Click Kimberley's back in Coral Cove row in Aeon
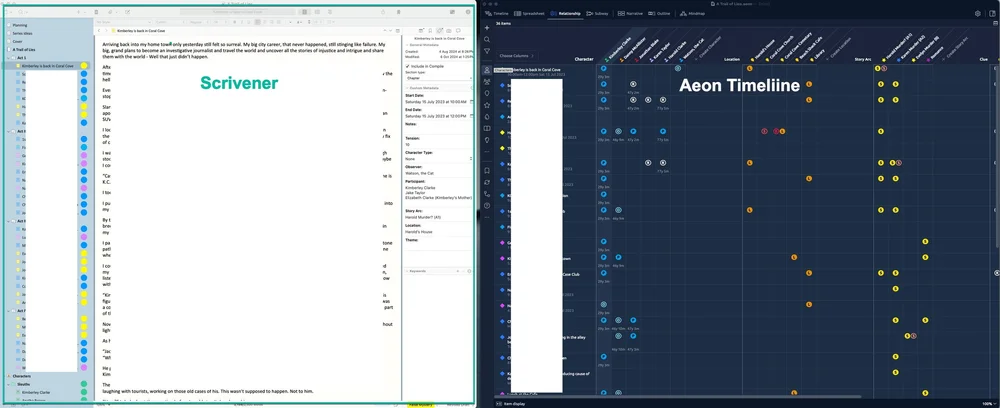The image size is (1000, 408). point(545,69)
